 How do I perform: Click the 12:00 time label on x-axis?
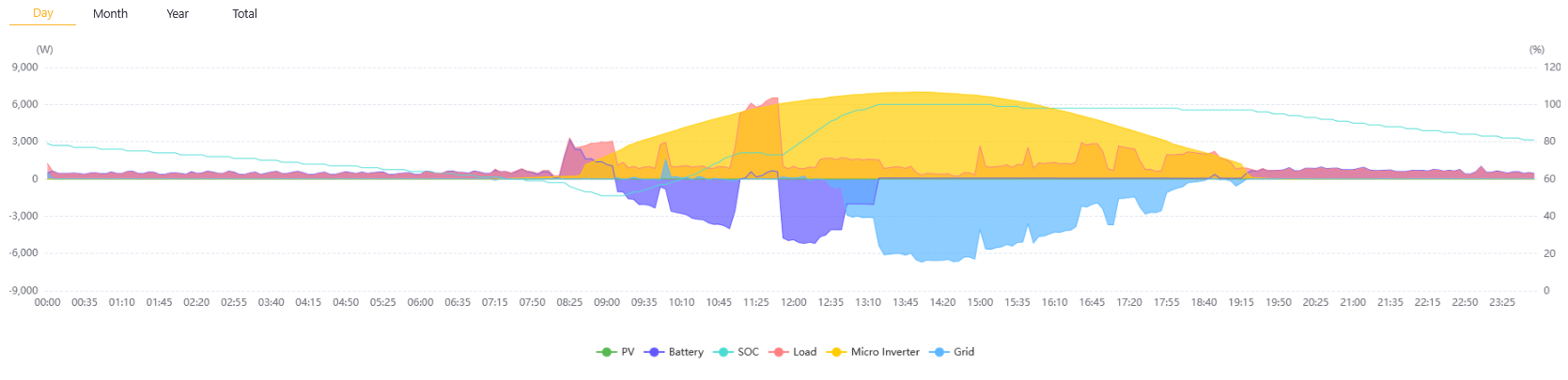tap(794, 302)
